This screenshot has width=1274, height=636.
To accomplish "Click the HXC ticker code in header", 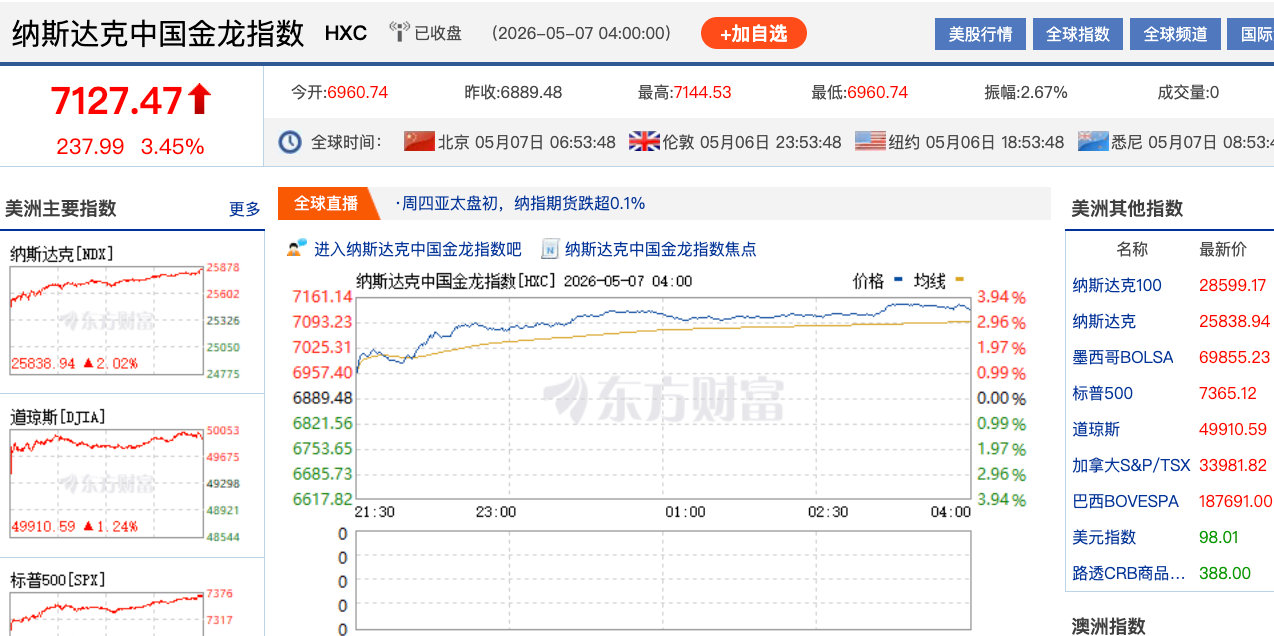I will [x=346, y=33].
